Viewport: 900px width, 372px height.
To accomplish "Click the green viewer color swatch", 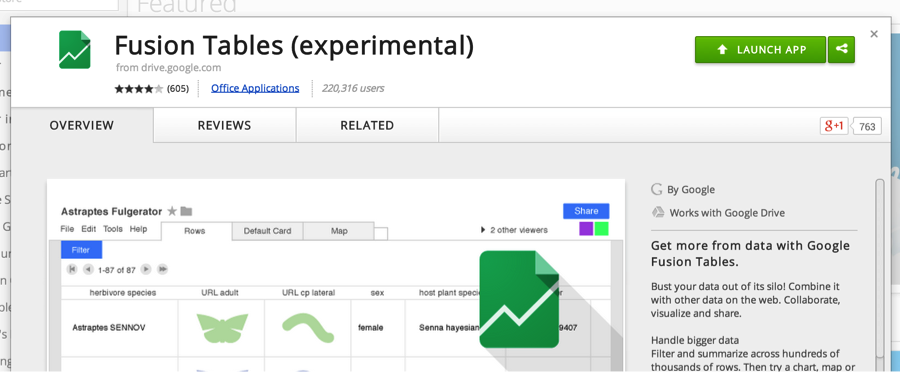I will [x=602, y=229].
